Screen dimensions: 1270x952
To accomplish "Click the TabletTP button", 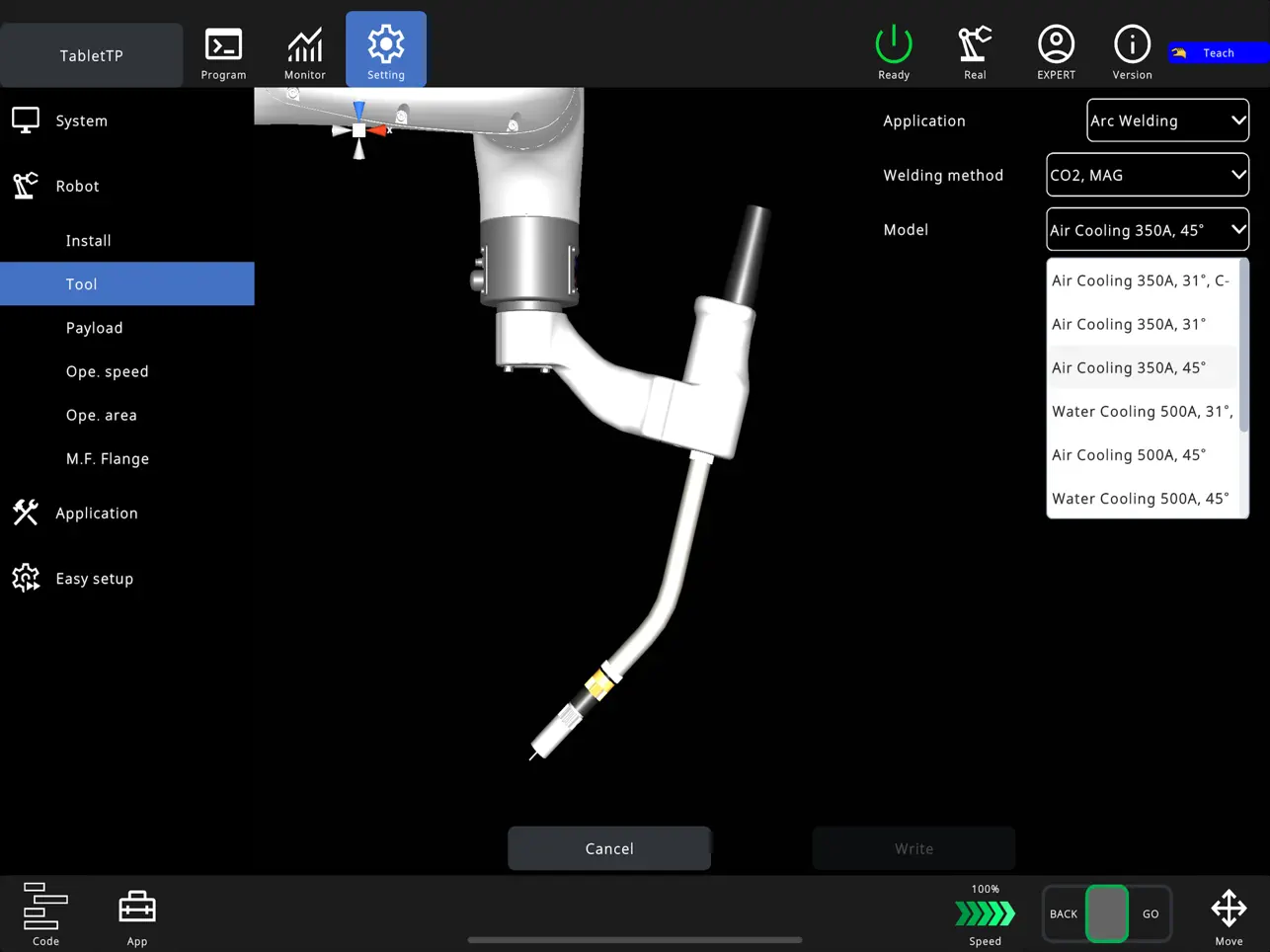I will pyautogui.click(x=92, y=55).
